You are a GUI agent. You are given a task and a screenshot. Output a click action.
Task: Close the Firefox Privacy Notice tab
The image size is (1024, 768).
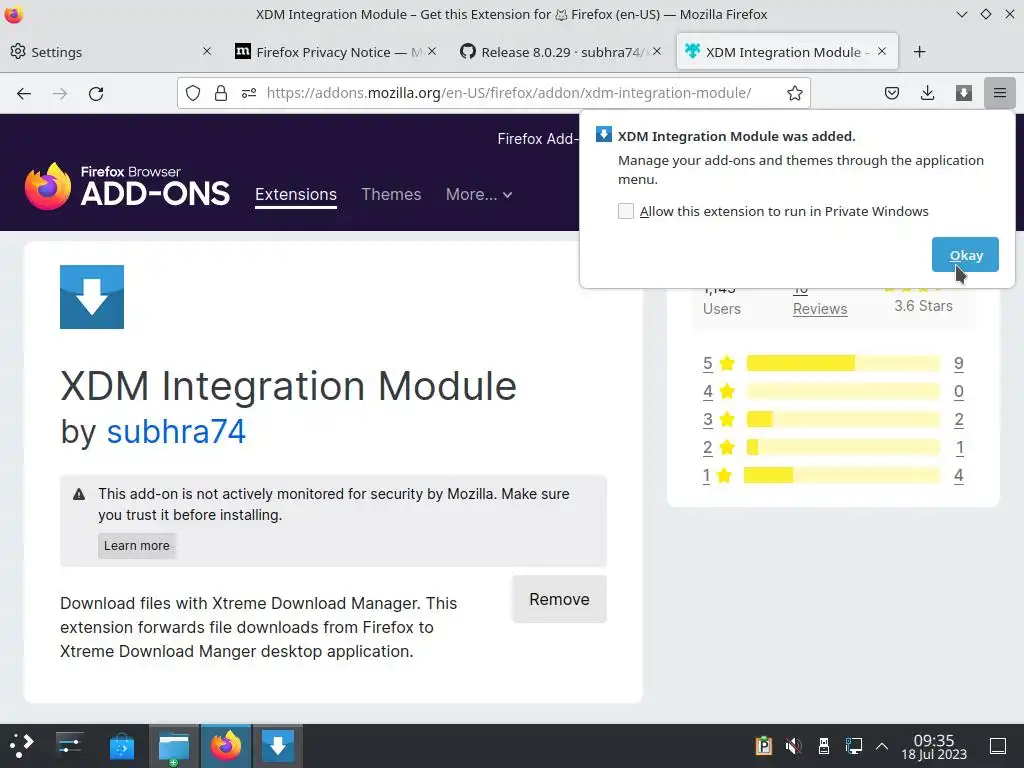point(432,51)
